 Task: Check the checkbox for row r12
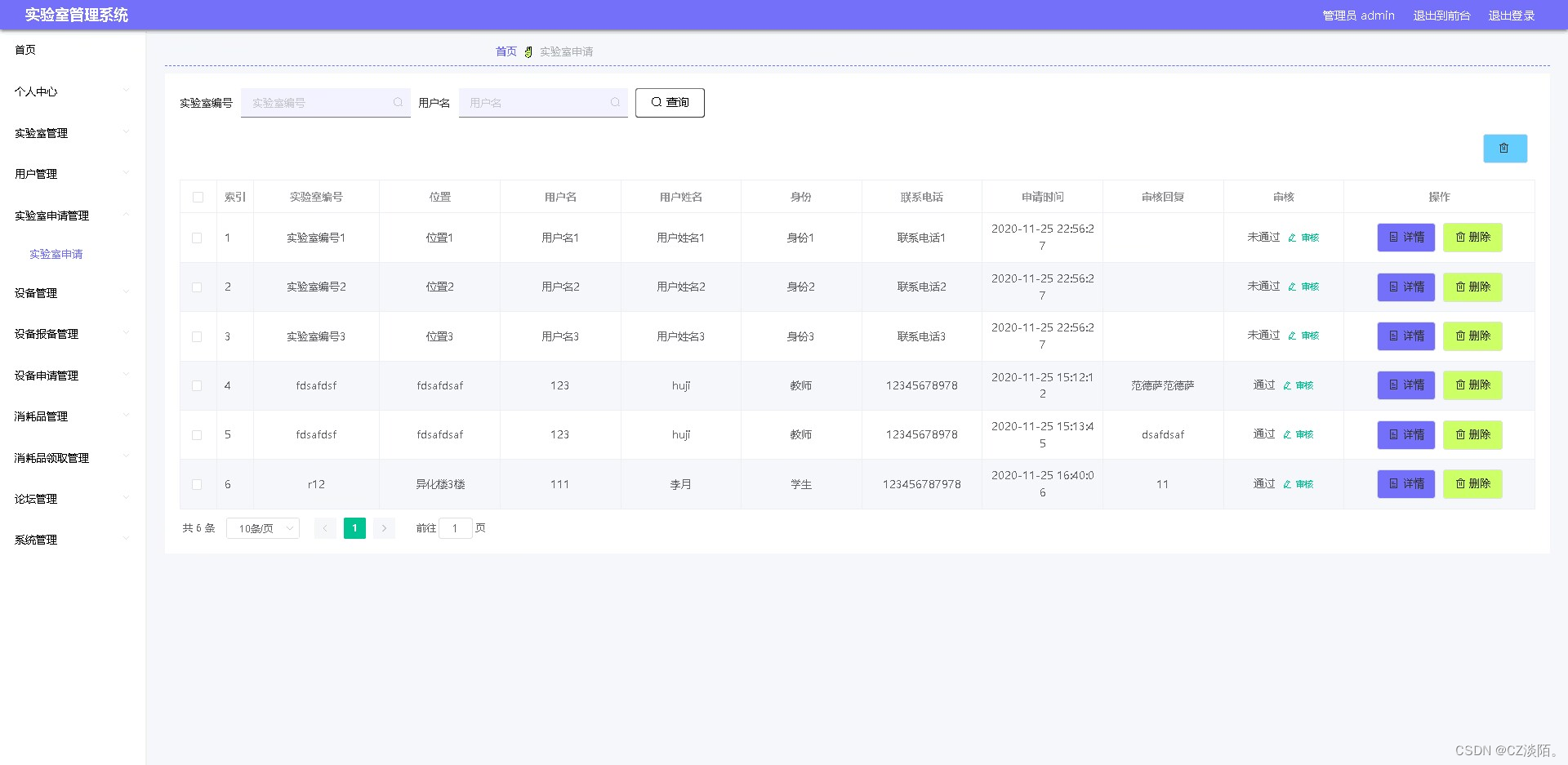click(197, 484)
